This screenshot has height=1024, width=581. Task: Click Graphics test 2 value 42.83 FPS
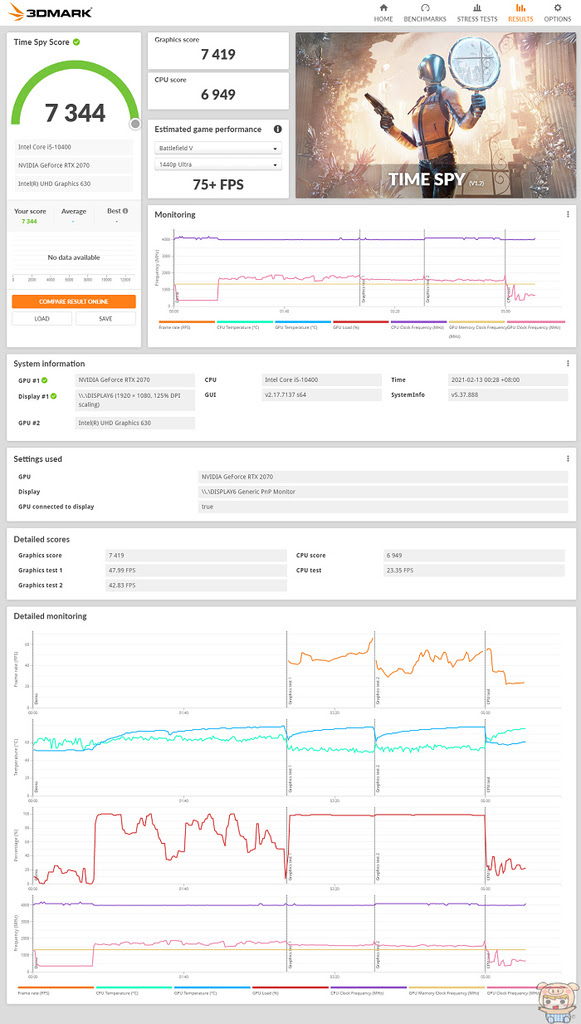196,585
